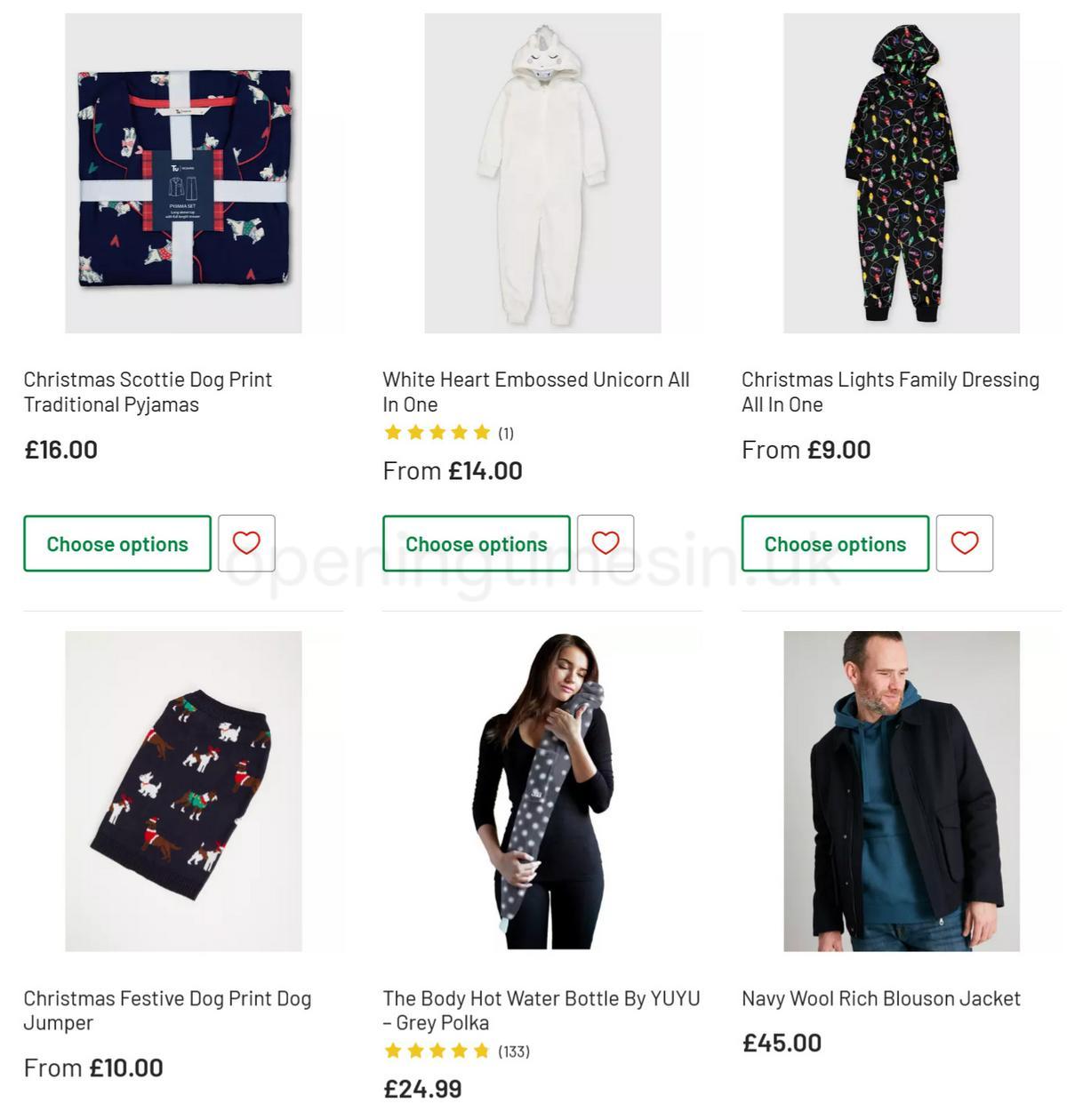Click the wishlist heart for Christmas Lights Family Dressing All In One
1067x1120 pixels.
pyautogui.click(x=966, y=543)
